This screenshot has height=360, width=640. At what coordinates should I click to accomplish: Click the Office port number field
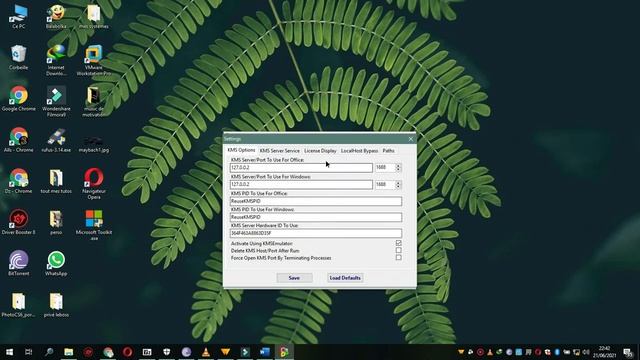(x=384, y=167)
